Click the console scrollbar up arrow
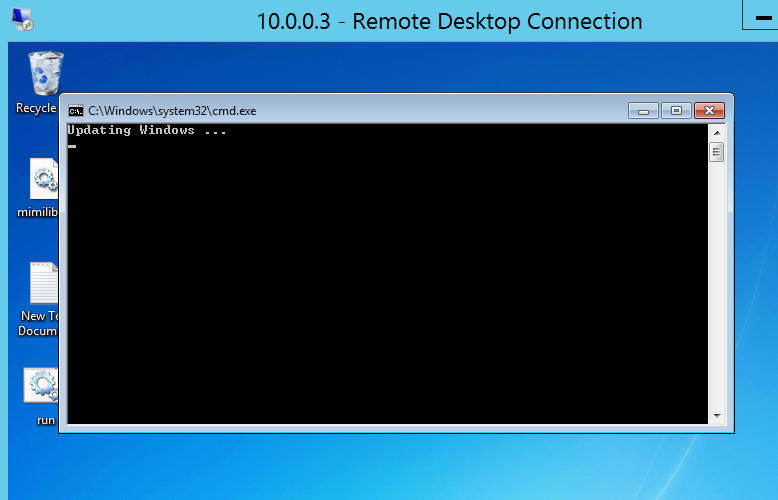This screenshot has height=500, width=778. (716, 132)
